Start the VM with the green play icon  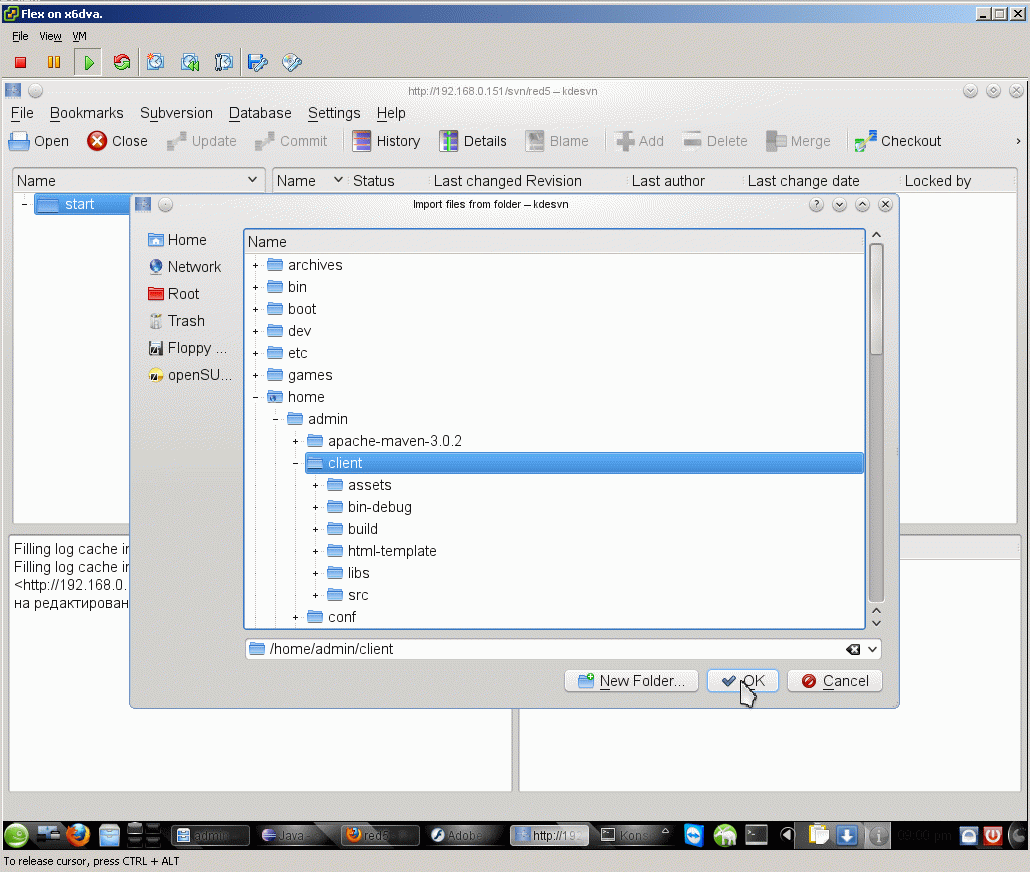pos(88,62)
